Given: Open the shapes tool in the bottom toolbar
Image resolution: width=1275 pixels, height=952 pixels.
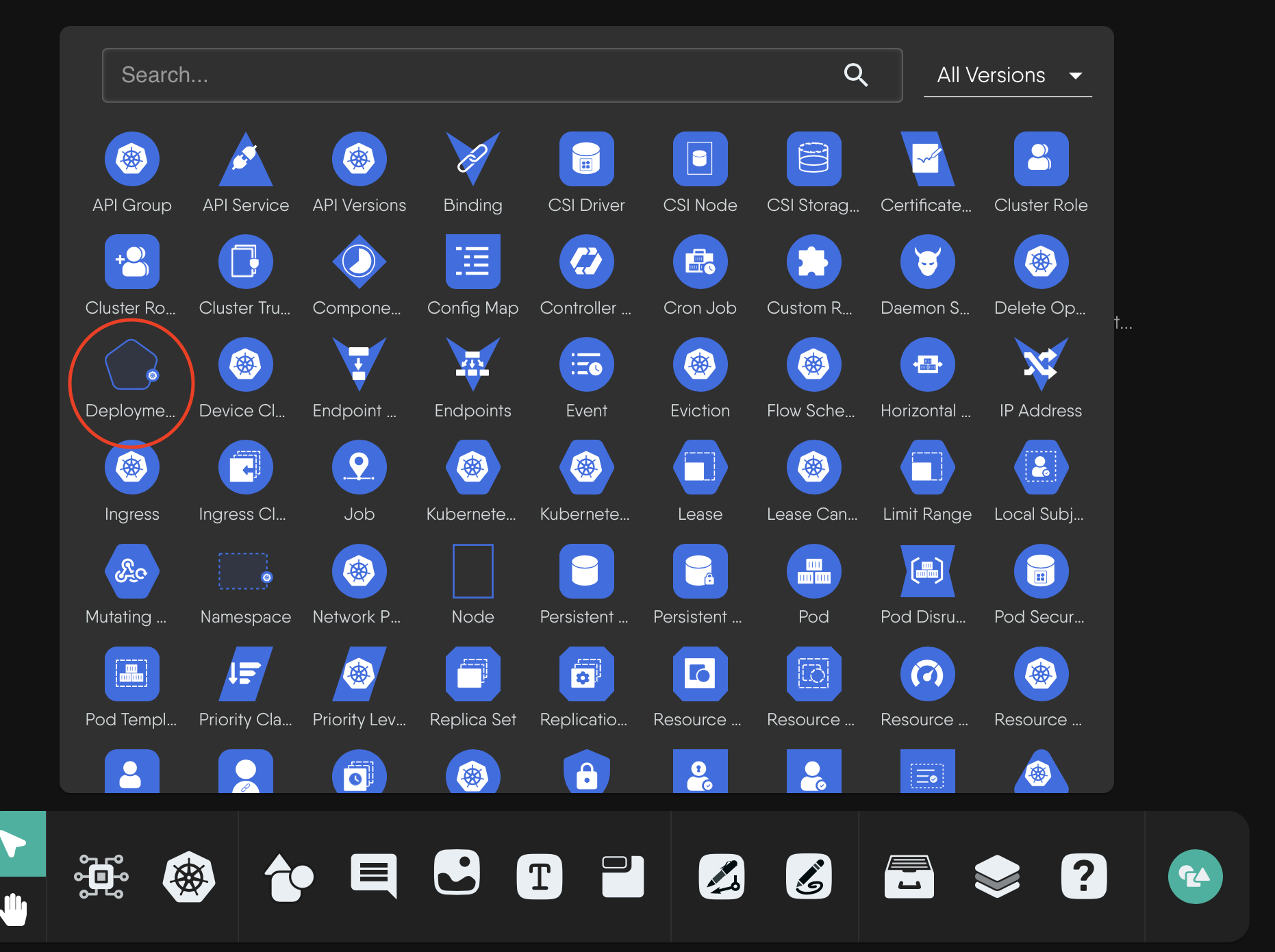Looking at the screenshot, I should click(x=289, y=877).
